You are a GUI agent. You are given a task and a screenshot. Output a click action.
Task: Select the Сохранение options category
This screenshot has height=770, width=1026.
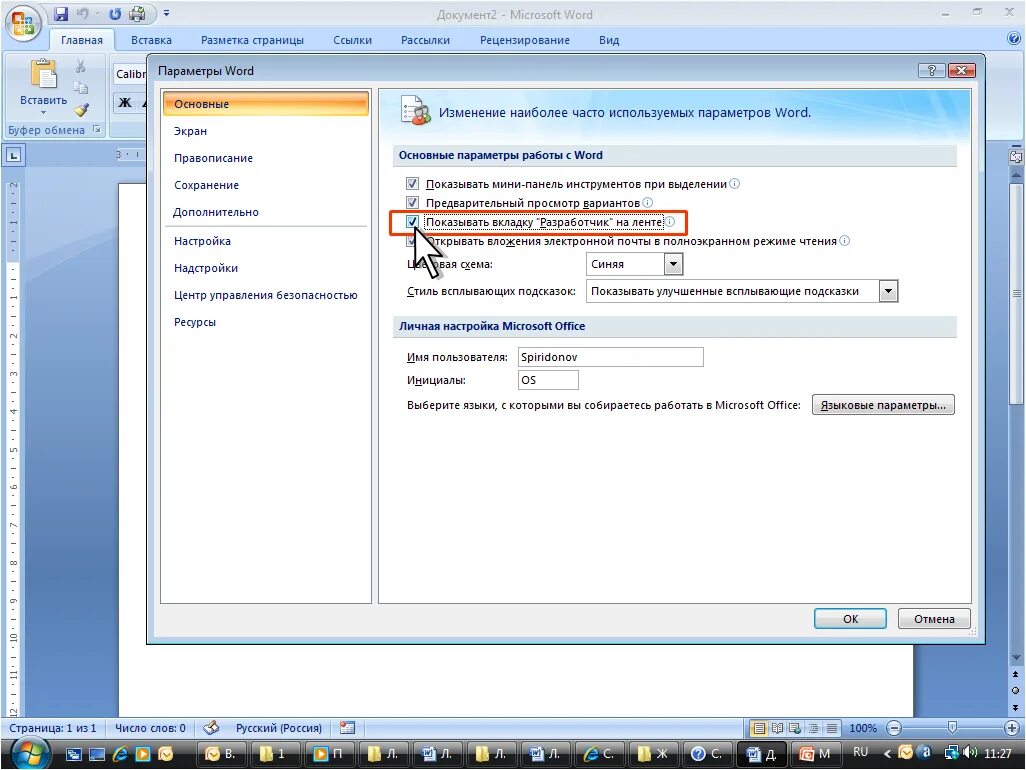(x=266, y=185)
